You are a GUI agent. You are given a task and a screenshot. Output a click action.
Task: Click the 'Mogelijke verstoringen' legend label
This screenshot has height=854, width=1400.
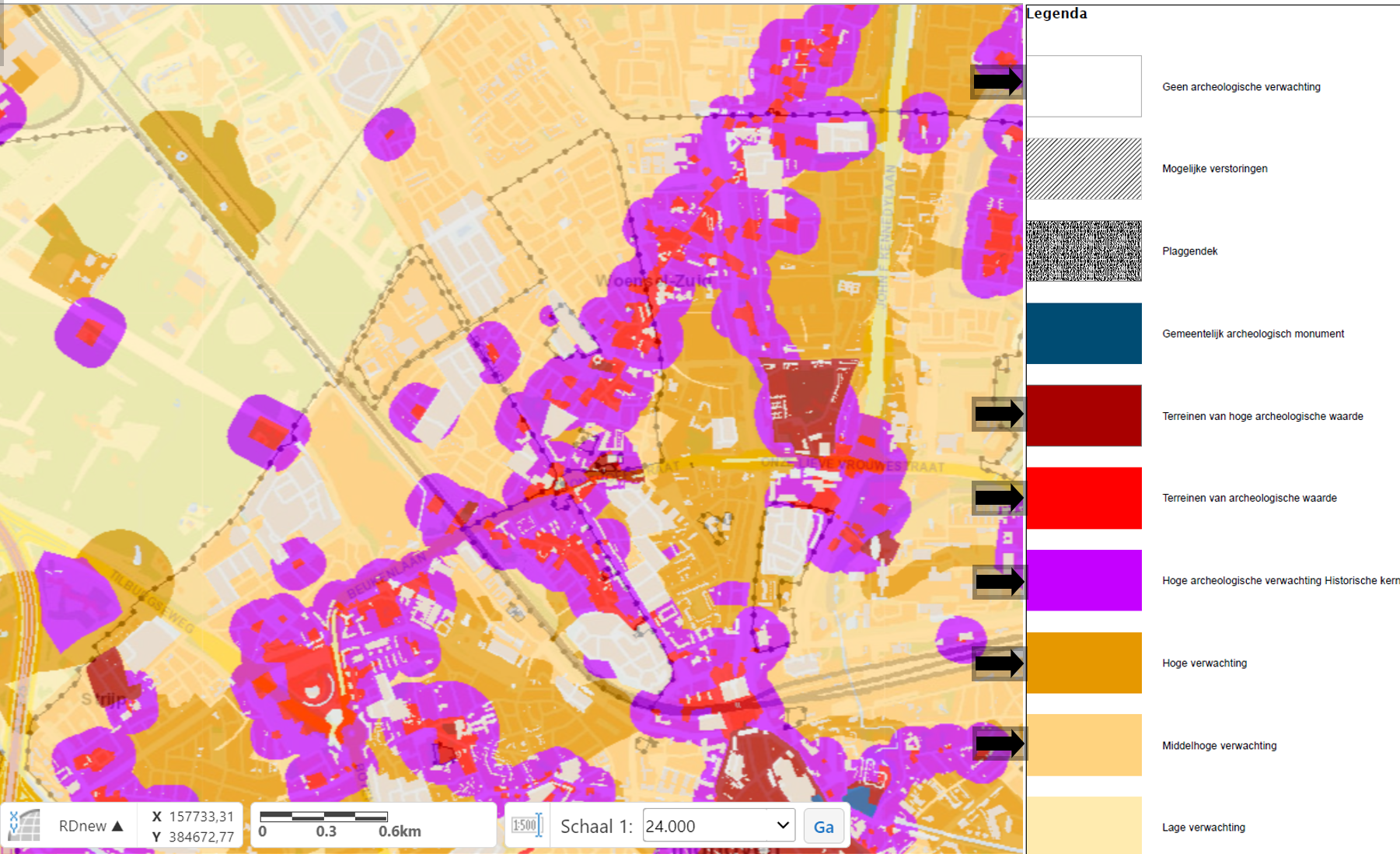(x=1214, y=169)
